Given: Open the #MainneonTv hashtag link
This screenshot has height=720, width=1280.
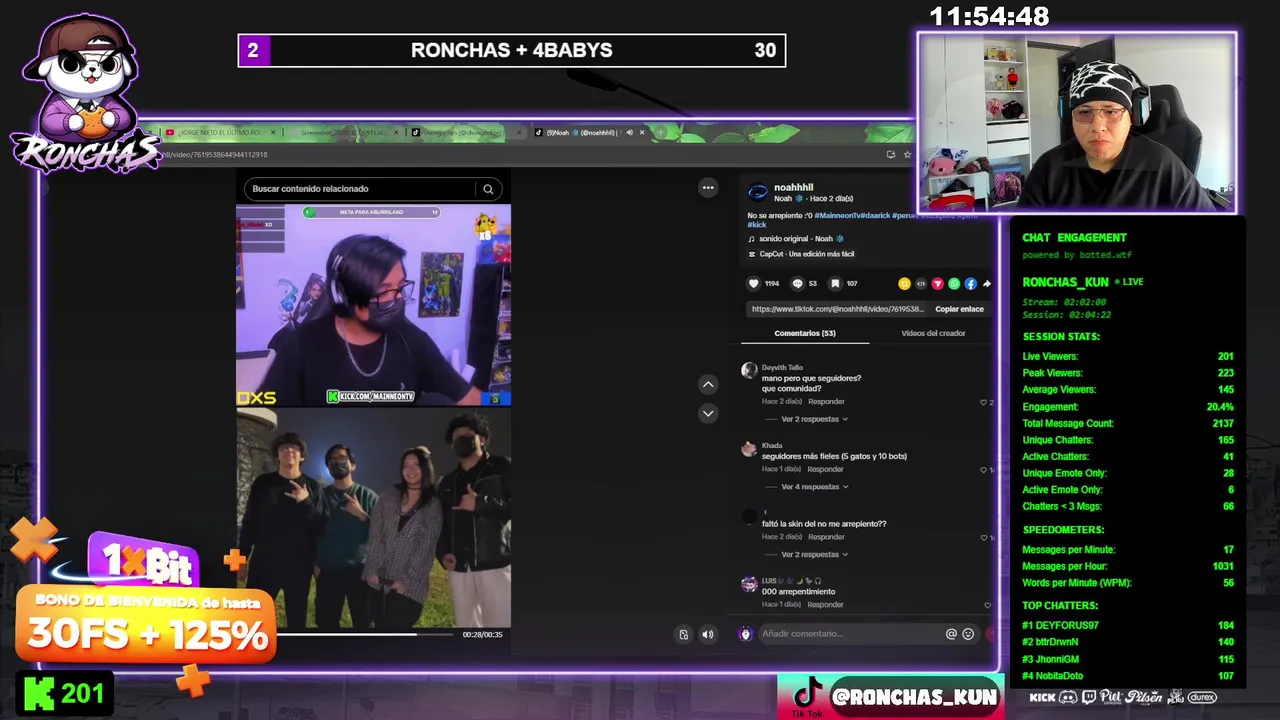Looking at the screenshot, I should (838, 215).
